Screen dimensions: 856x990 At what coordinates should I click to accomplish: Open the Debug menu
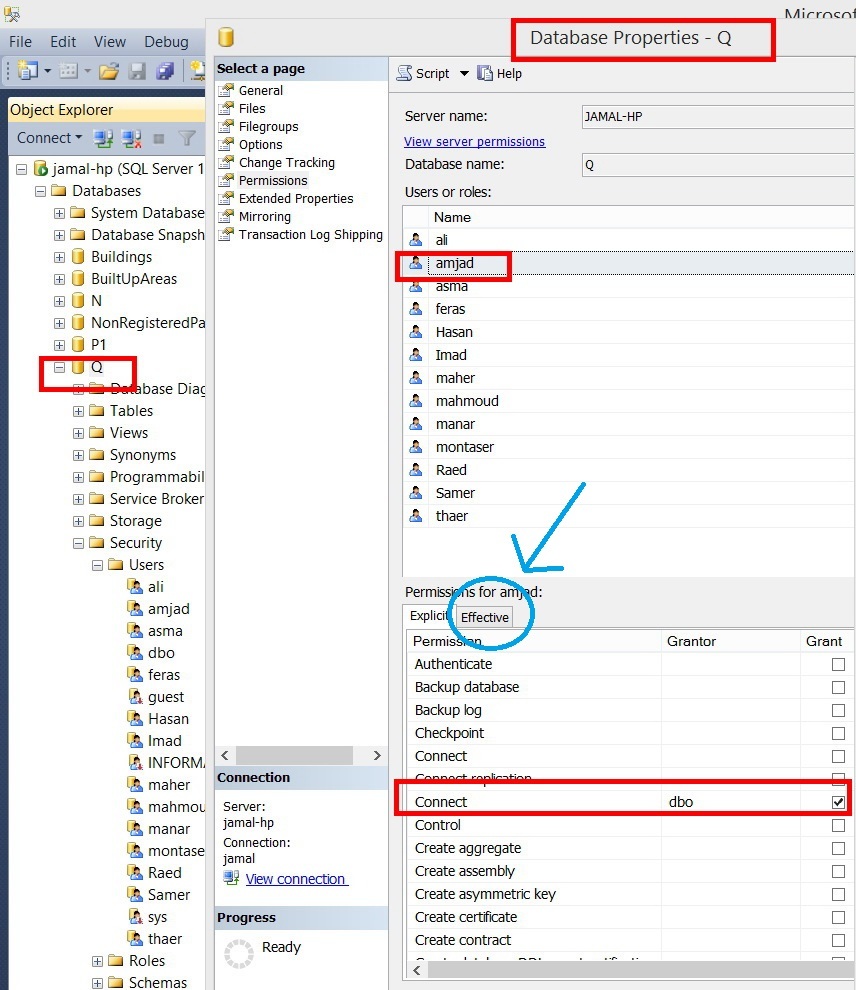point(166,42)
